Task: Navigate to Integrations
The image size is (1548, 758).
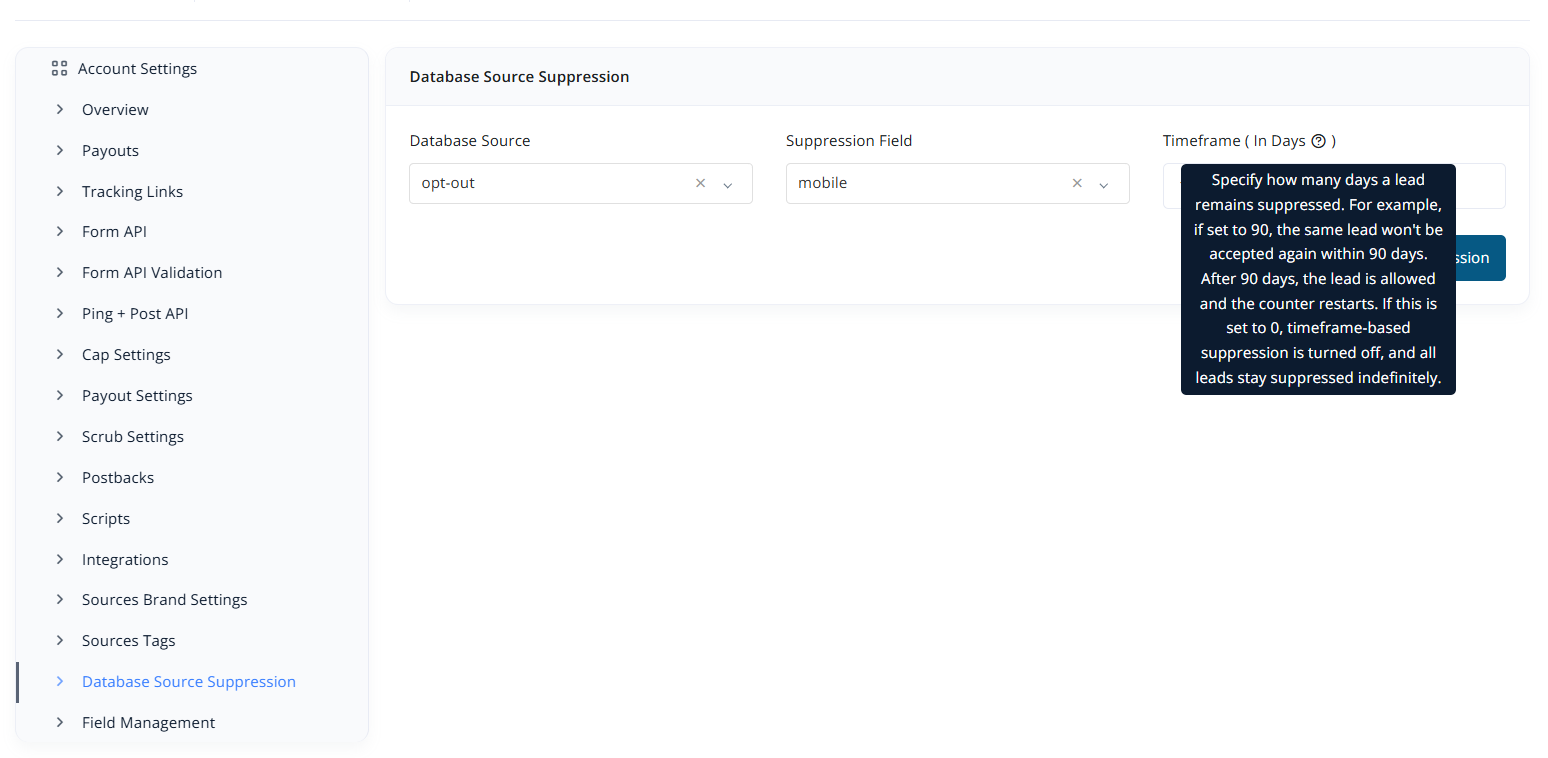Action: pos(125,559)
